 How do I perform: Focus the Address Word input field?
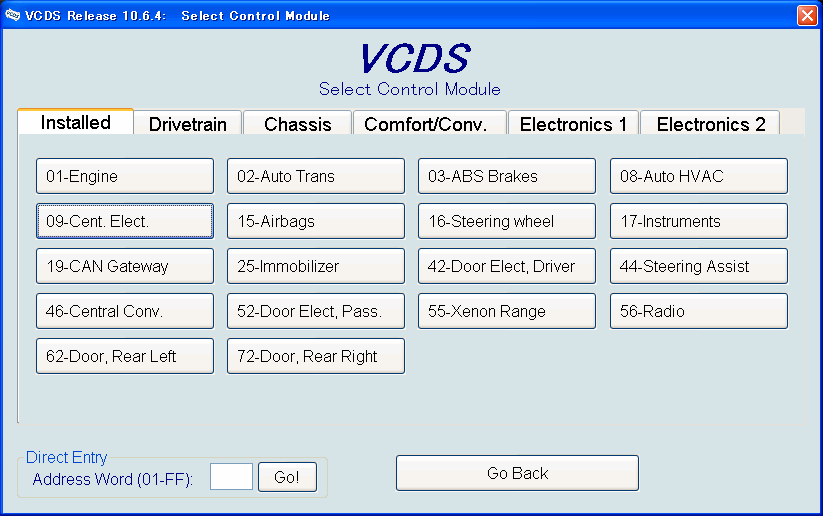coord(231,477)
